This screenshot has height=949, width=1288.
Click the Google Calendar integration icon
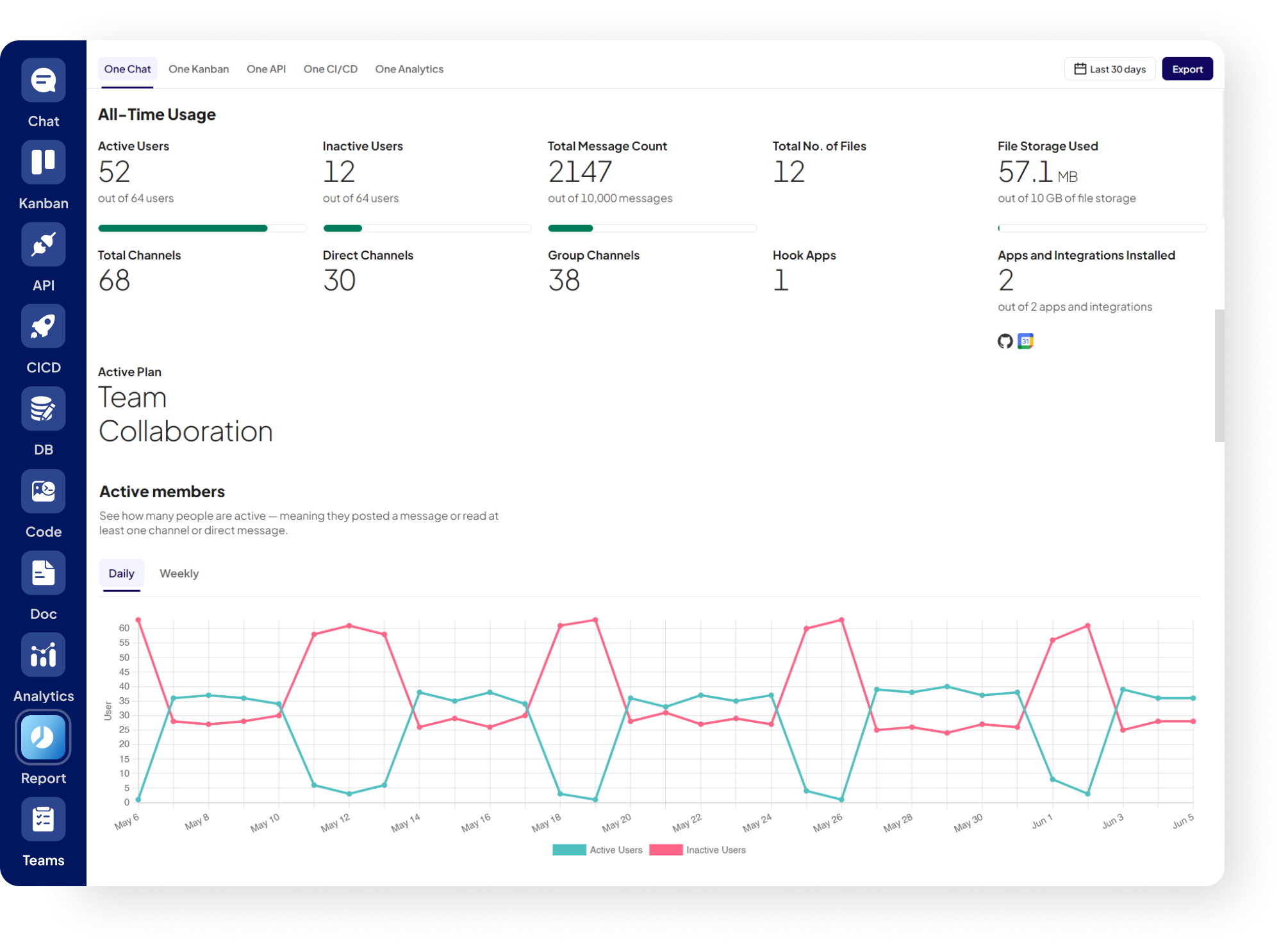tap(1025, 342)
